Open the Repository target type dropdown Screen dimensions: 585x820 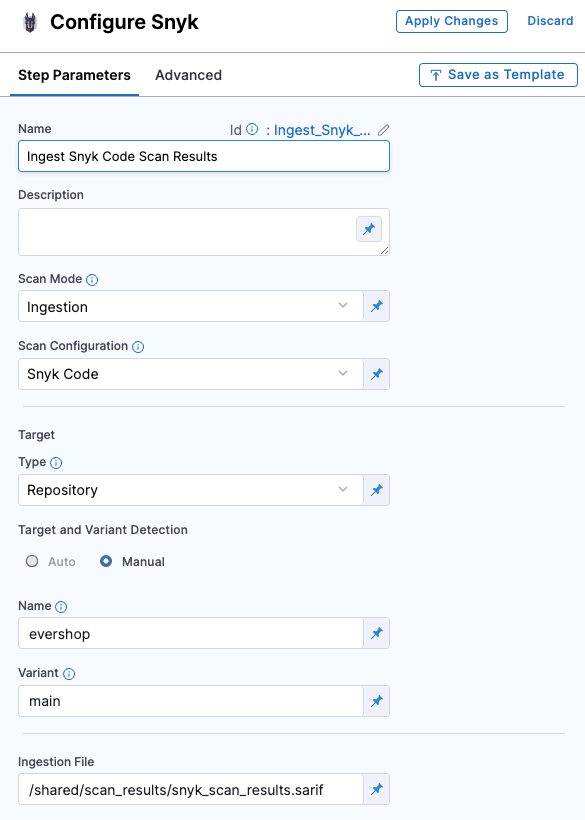click(x=191, y=490)
